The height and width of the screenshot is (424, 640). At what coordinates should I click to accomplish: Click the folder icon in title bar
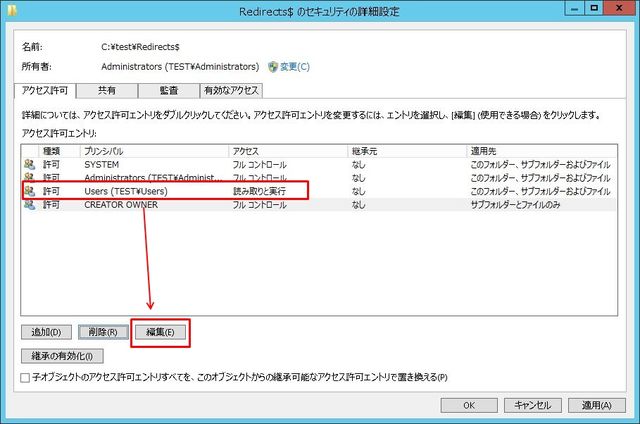coord(12,10)
